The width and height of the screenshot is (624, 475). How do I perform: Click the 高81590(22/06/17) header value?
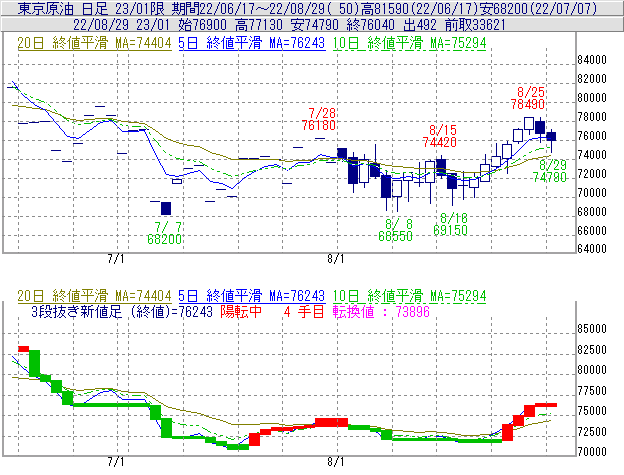pyautogui.click(x=420, y=8)
